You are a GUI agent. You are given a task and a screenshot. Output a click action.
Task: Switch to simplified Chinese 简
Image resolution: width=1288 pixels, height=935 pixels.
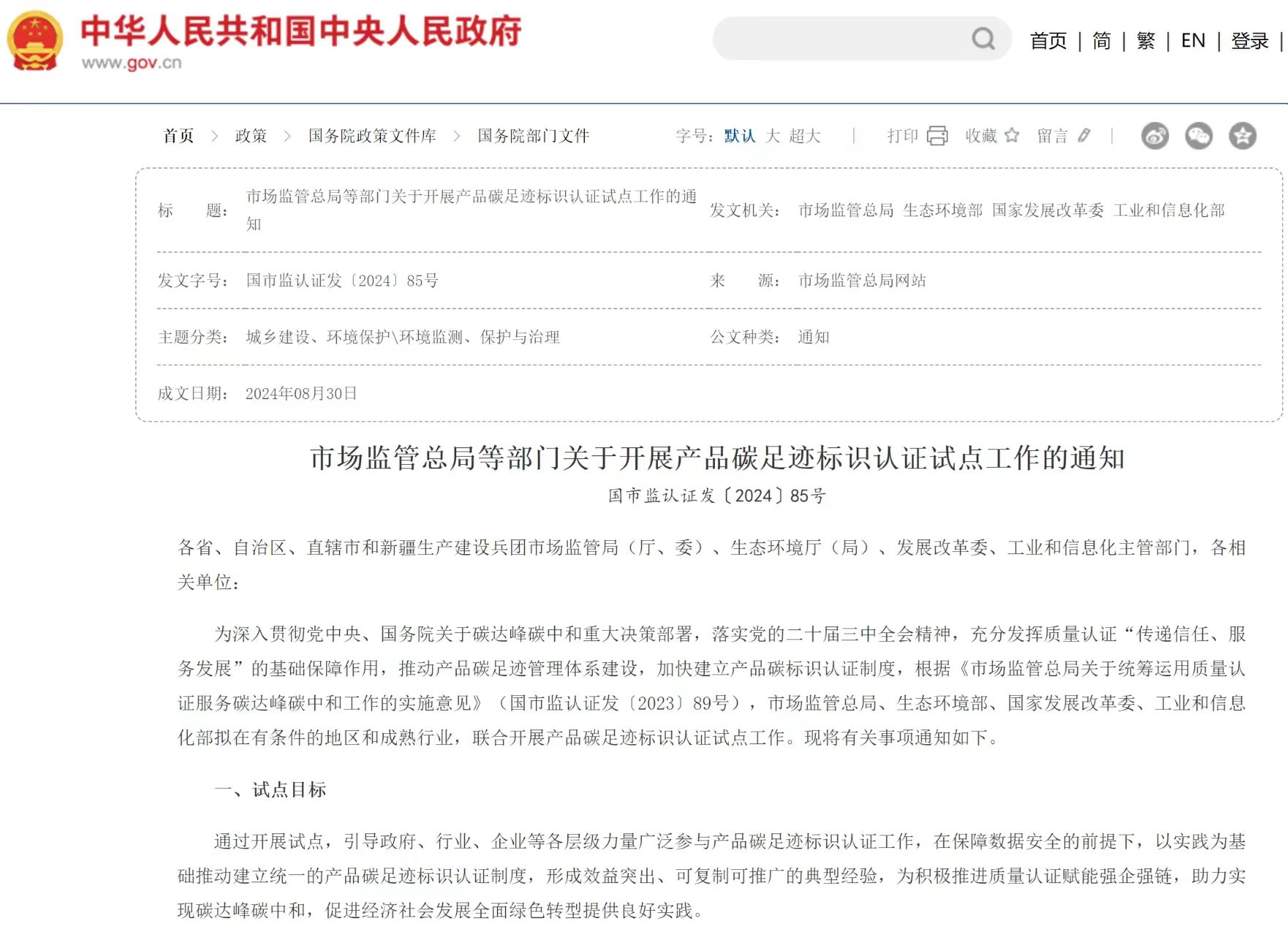(x=1102, y=41)
